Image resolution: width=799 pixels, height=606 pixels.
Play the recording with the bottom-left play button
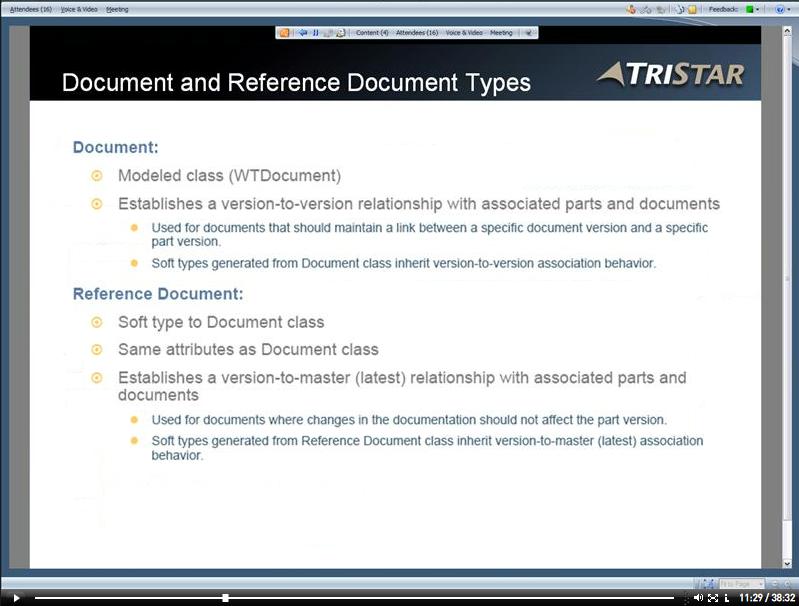16,598
